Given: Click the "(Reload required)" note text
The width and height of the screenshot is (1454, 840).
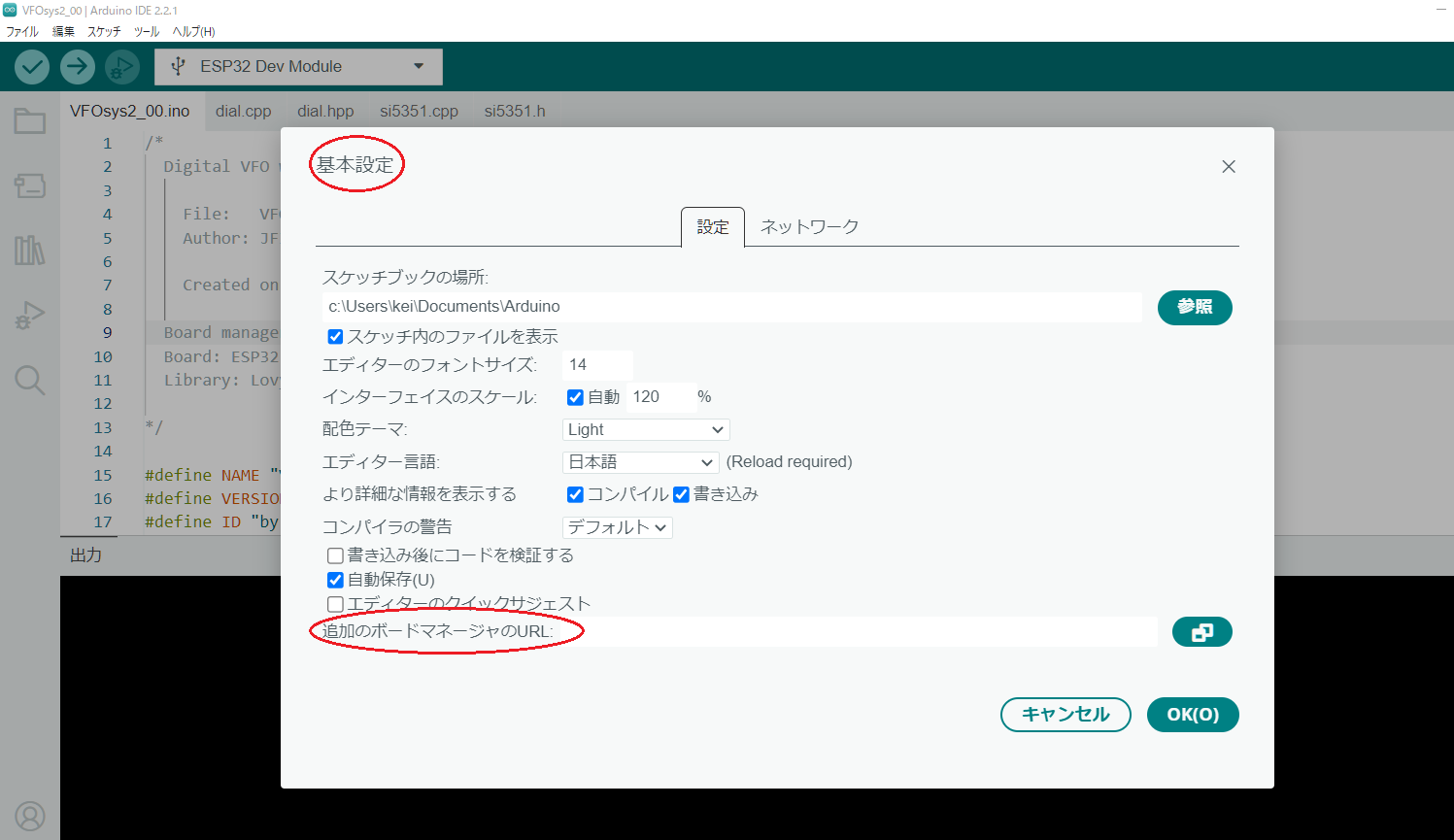Looking at the screenshot, I should tap(790, 462).
